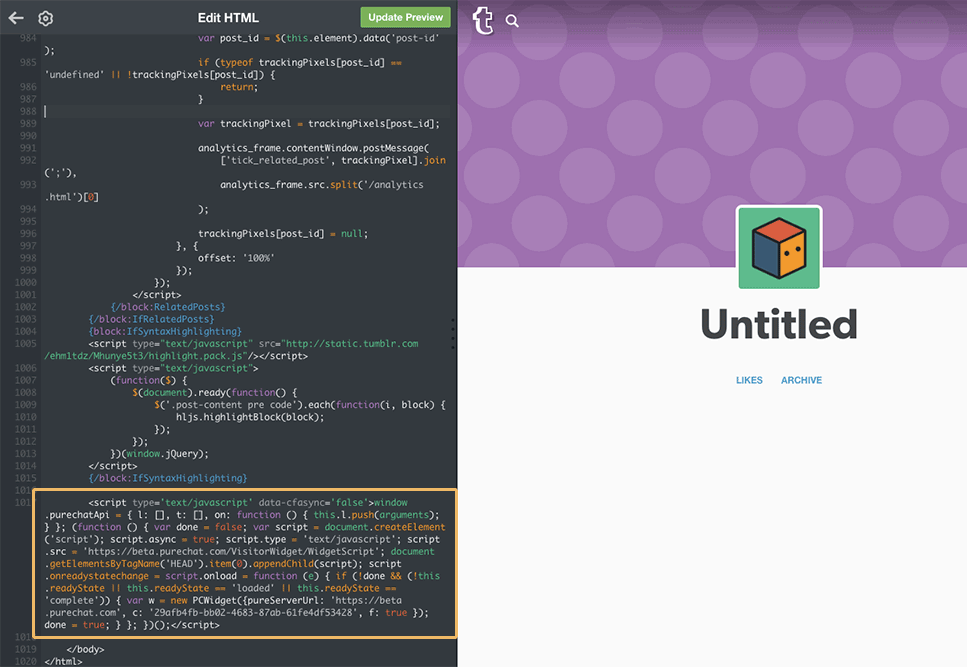Click '})(window.jQuery);' line
The width and height of the screenshot is (967, 667).
click(160, 454)
